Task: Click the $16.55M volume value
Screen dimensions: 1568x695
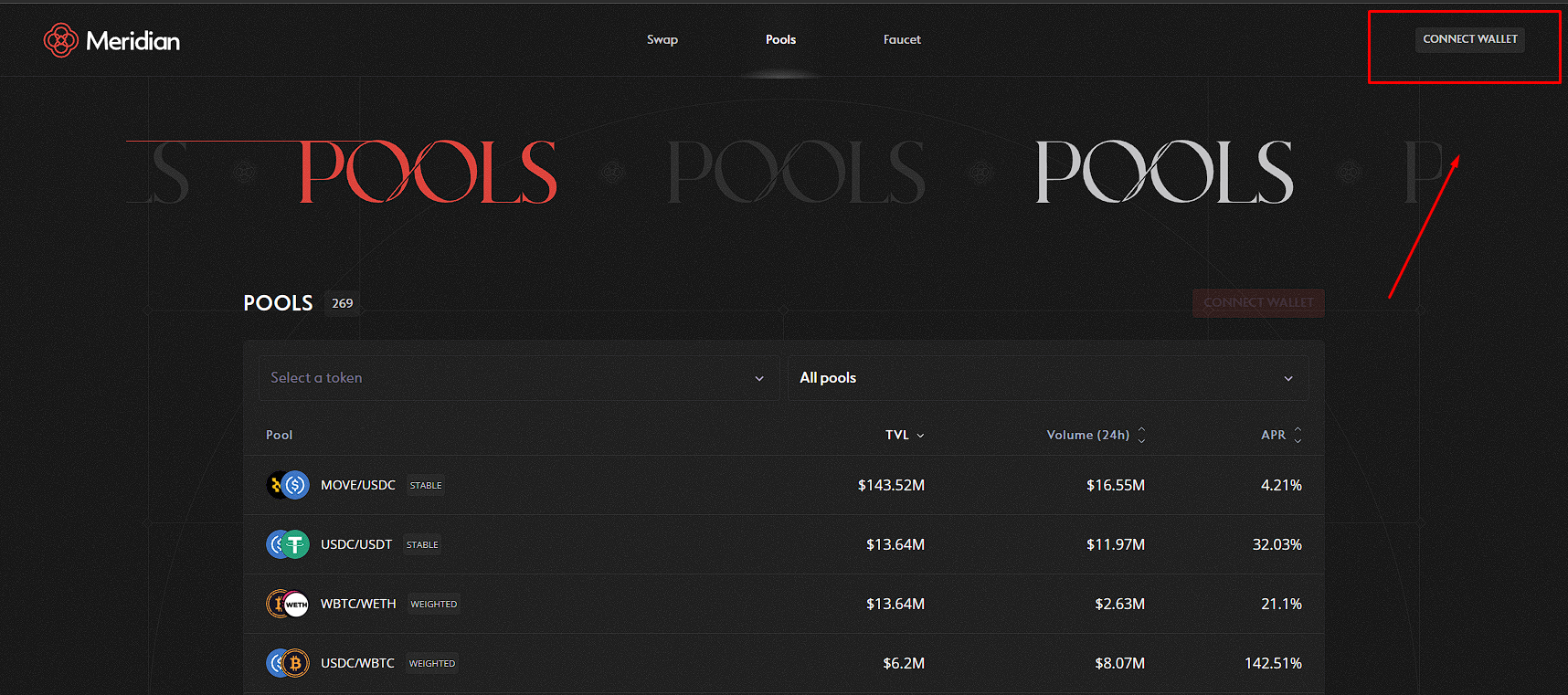Action: (1116, 485)
